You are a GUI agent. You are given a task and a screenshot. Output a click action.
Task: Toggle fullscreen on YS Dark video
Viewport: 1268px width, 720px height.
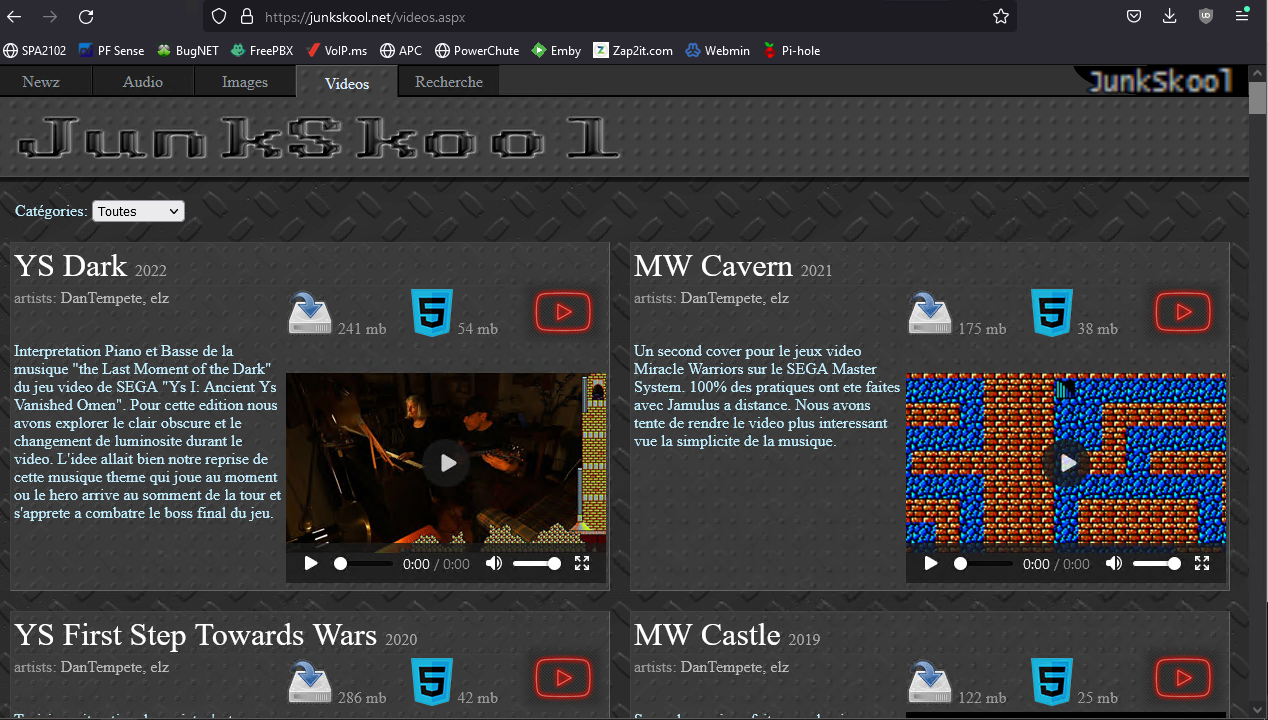click(x=582, y=564)
